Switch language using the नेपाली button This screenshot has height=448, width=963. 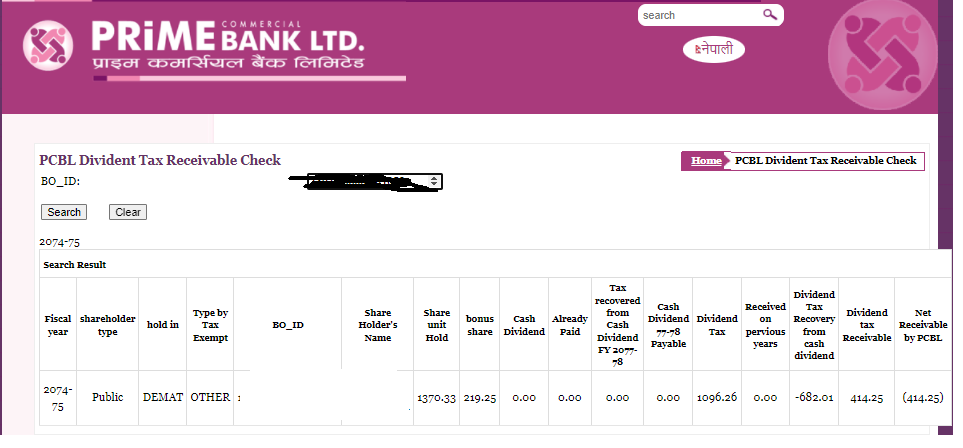714,48
